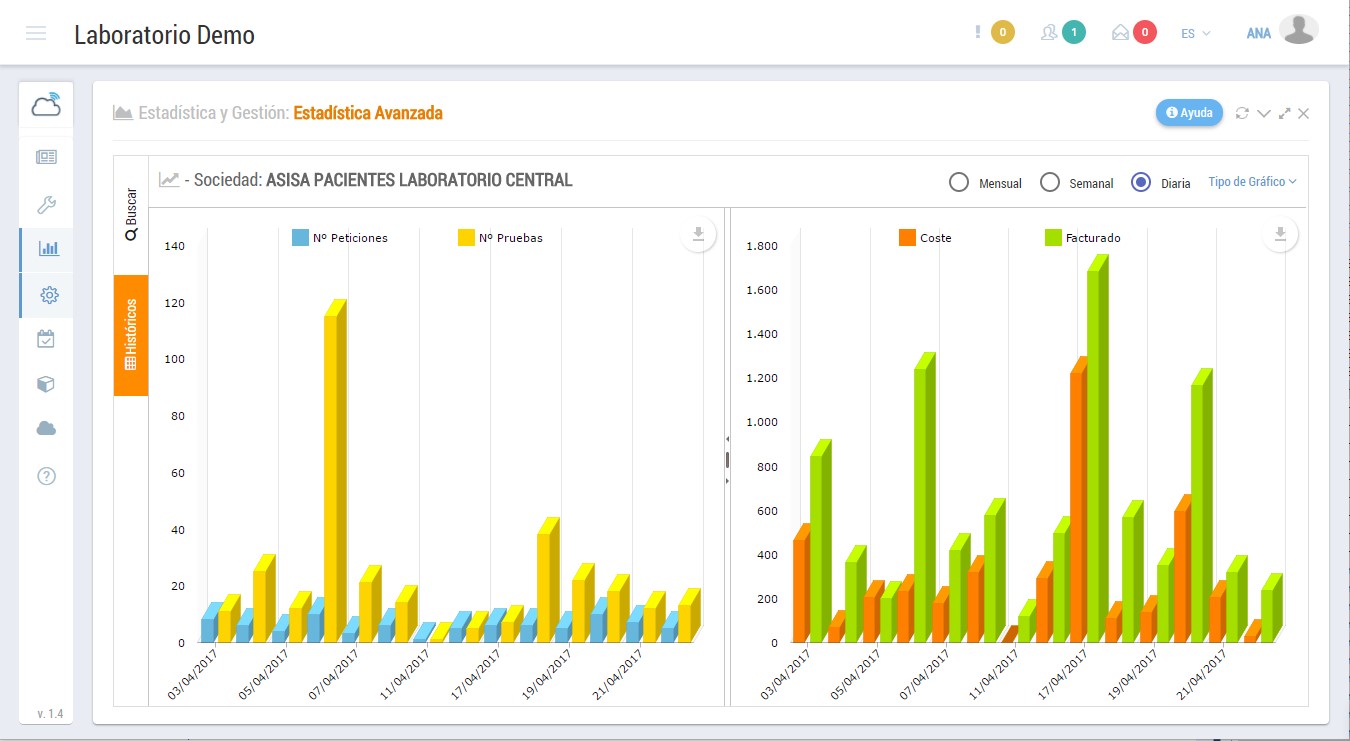Expand the panel to fullscreen

pyautogui.click(x=1285, y=113)
